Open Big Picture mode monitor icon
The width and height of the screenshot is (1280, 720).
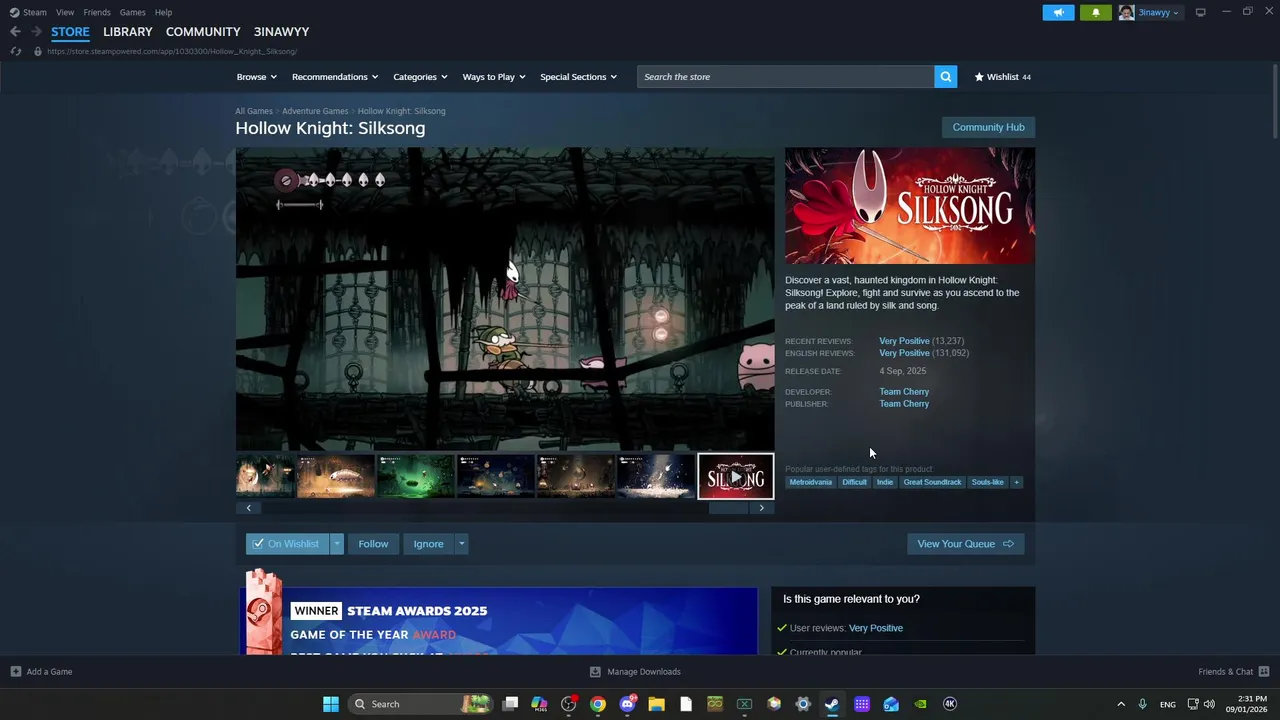1200,12
